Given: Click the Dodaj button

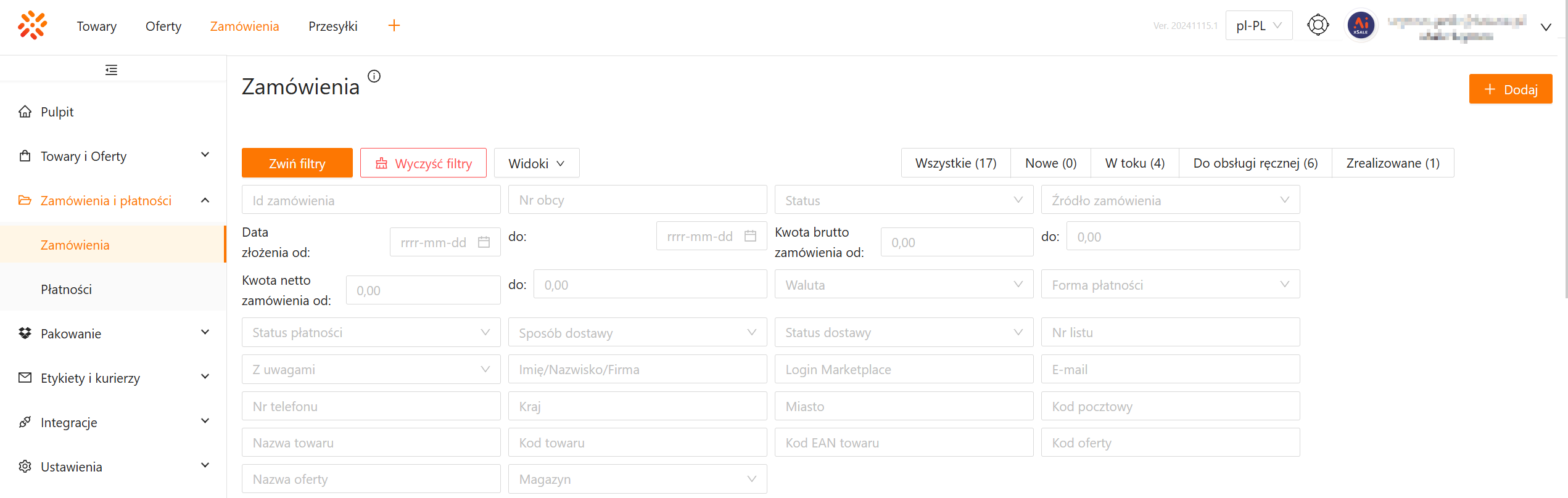Looking at the screenshot, I should pyautogui.click(x=1510, y=89).
